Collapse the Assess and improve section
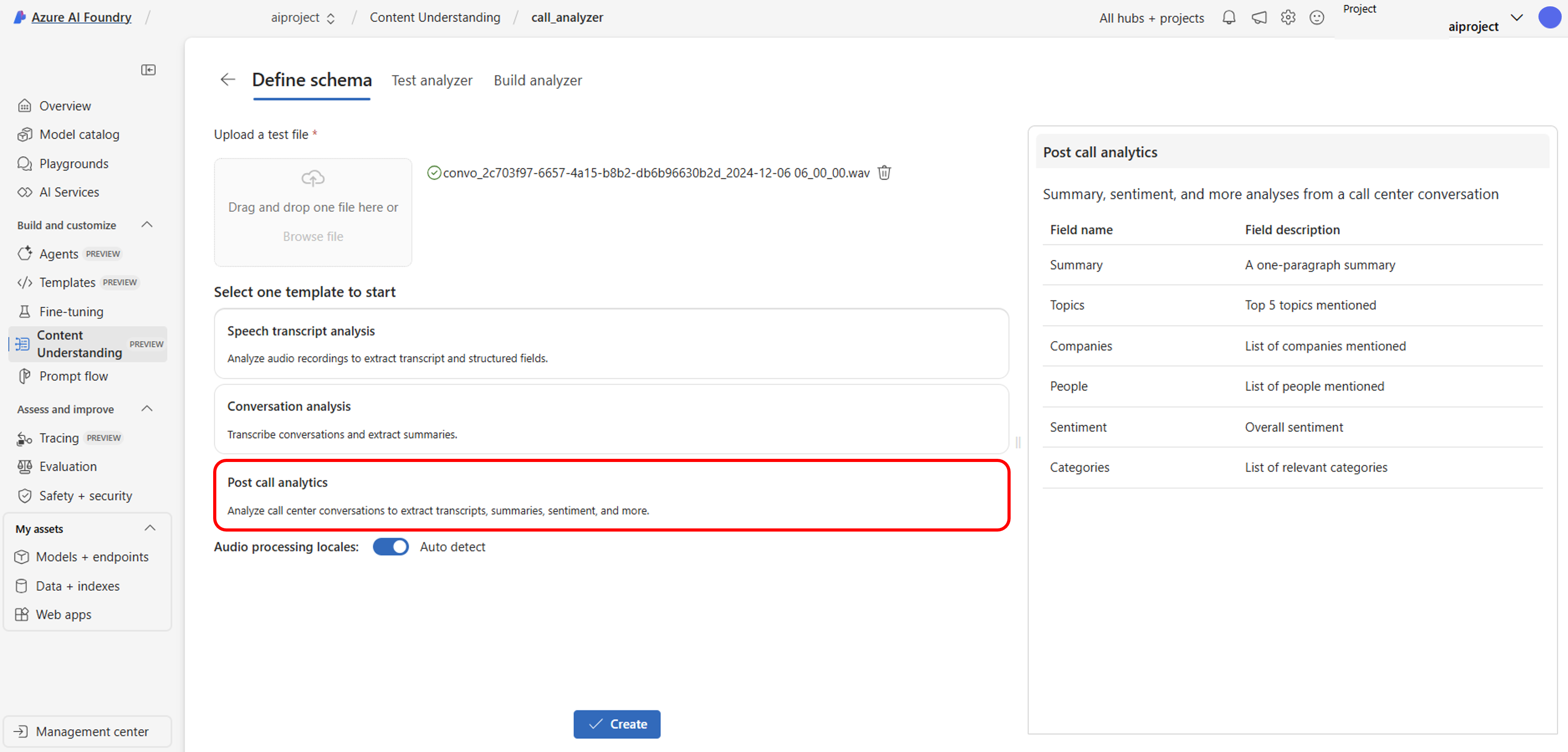The width and height of the screenshot is (1568, 752). pos(147,409)
